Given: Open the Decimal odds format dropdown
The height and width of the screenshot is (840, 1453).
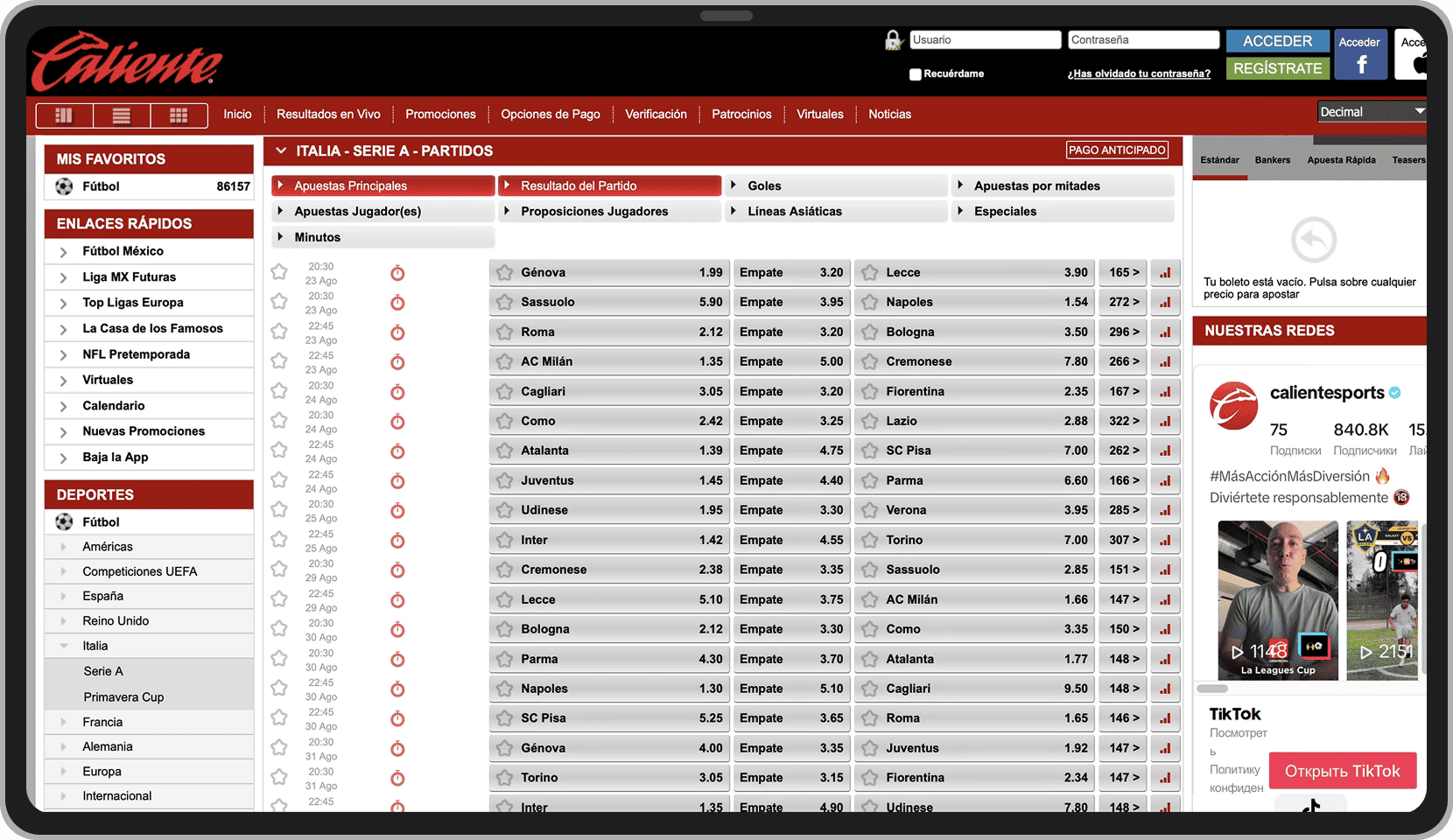Looking at the screenshot, I should coord(1372,112).
